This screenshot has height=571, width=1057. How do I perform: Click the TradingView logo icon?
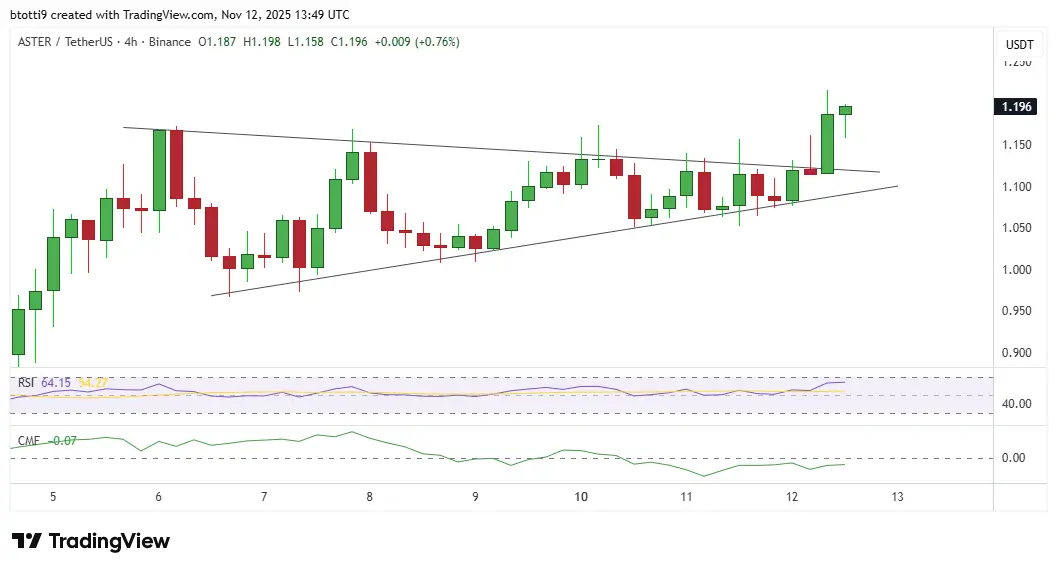pyautogui.click(x=27, y=541)
